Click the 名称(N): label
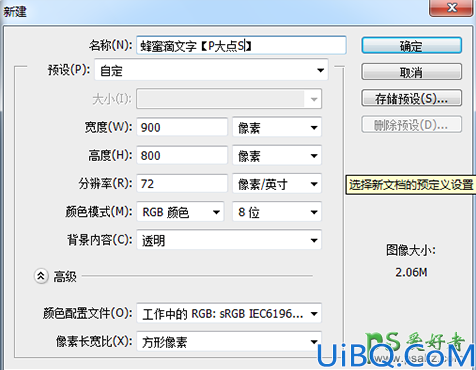This screenshot has width=476, height=370. click(110, 45)
